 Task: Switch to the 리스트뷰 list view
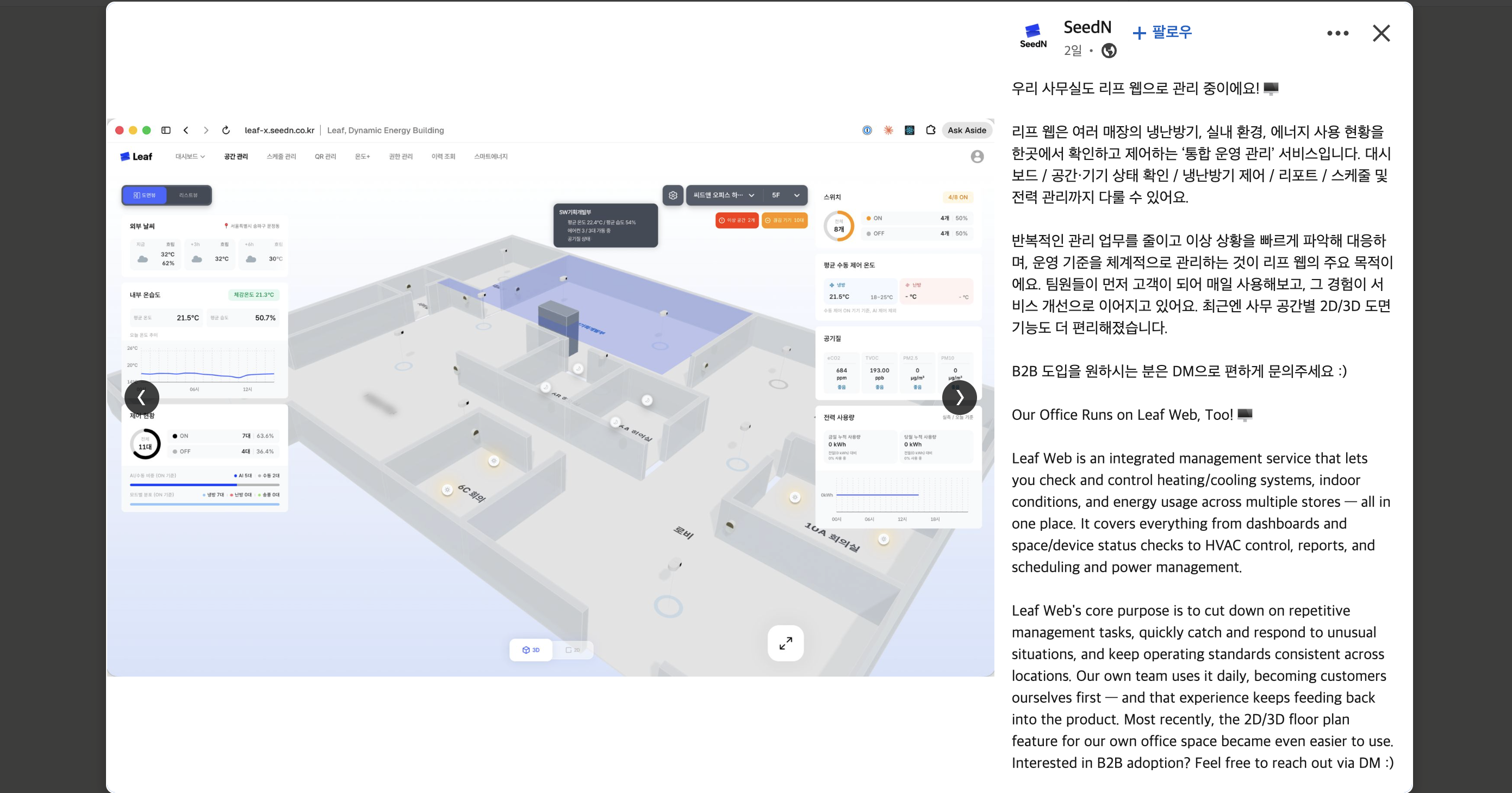189,195
